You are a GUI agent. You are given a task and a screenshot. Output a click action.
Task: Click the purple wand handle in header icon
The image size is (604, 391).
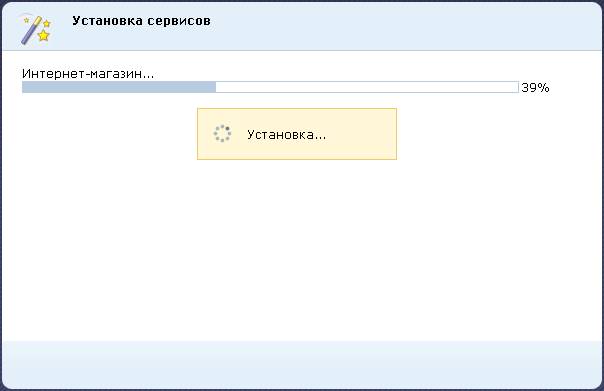(28, 35)
